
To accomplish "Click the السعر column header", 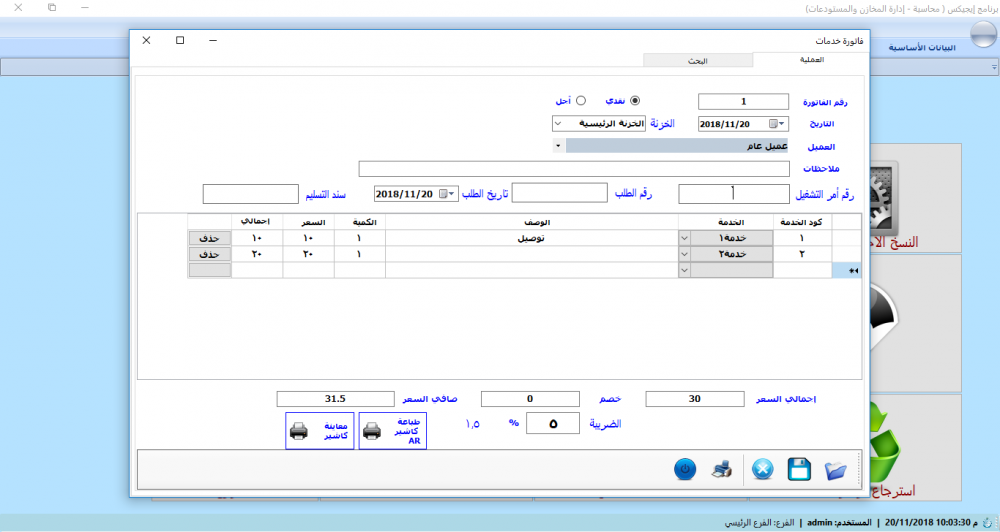I will click(309, 222).
